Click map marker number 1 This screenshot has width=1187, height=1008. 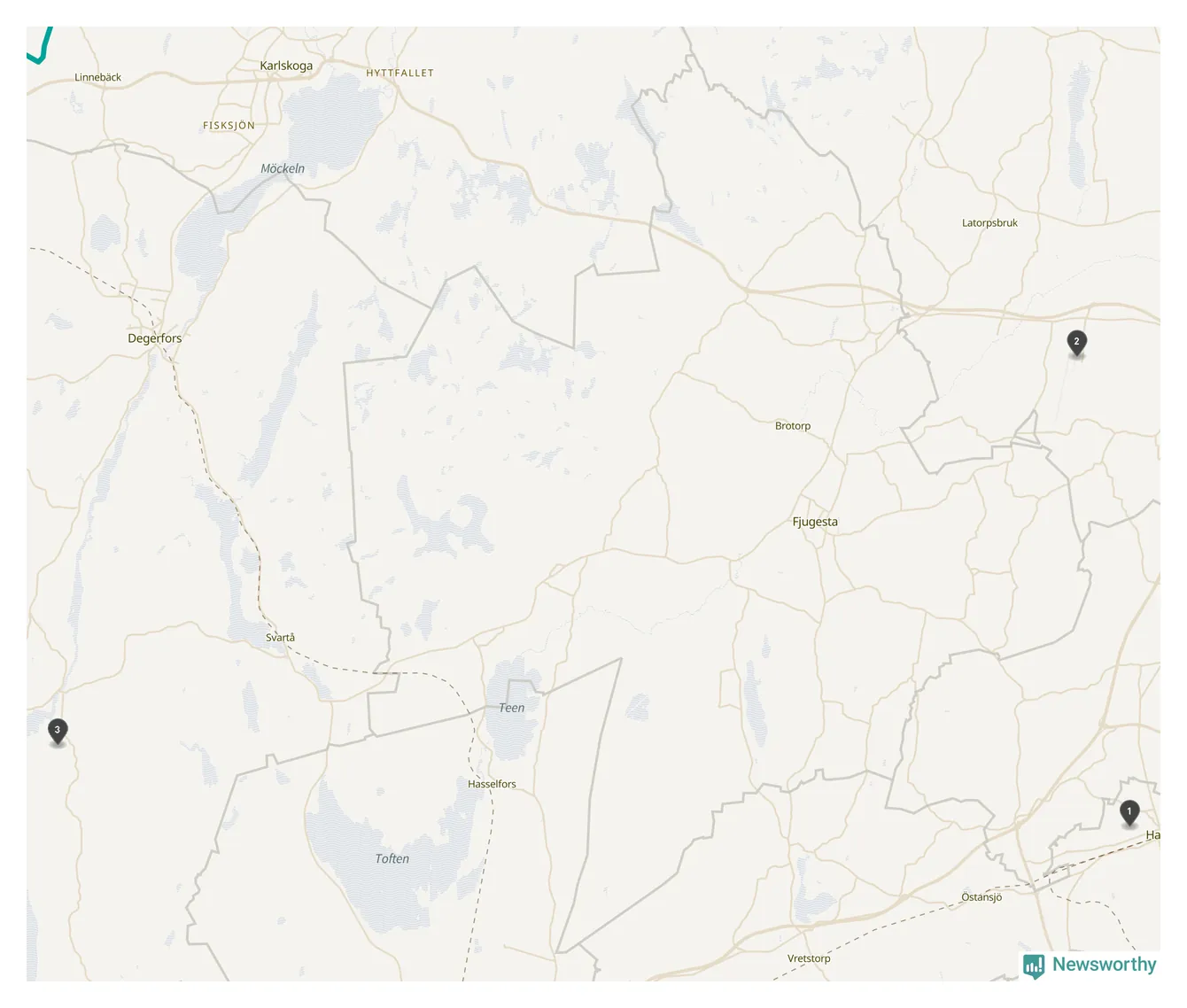point(1129,812)
